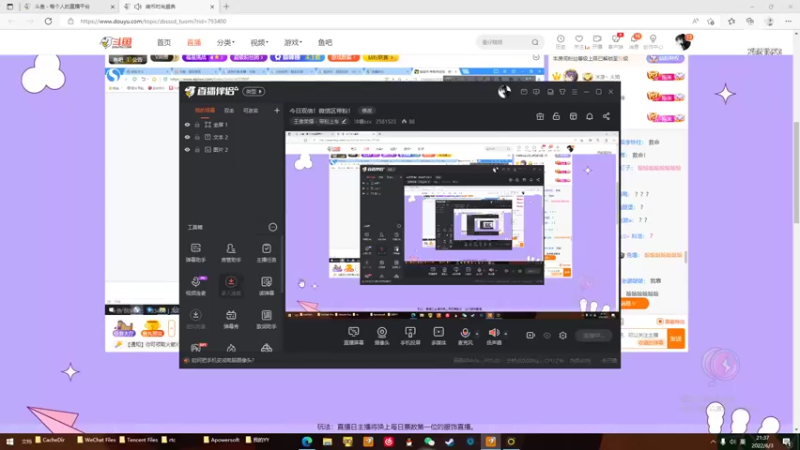The width and height of the screenshot is (800, 450).
Task: Open the 分类 dropdown on Douyu nav
Action: pyautogui.click(x=226, y=42)
